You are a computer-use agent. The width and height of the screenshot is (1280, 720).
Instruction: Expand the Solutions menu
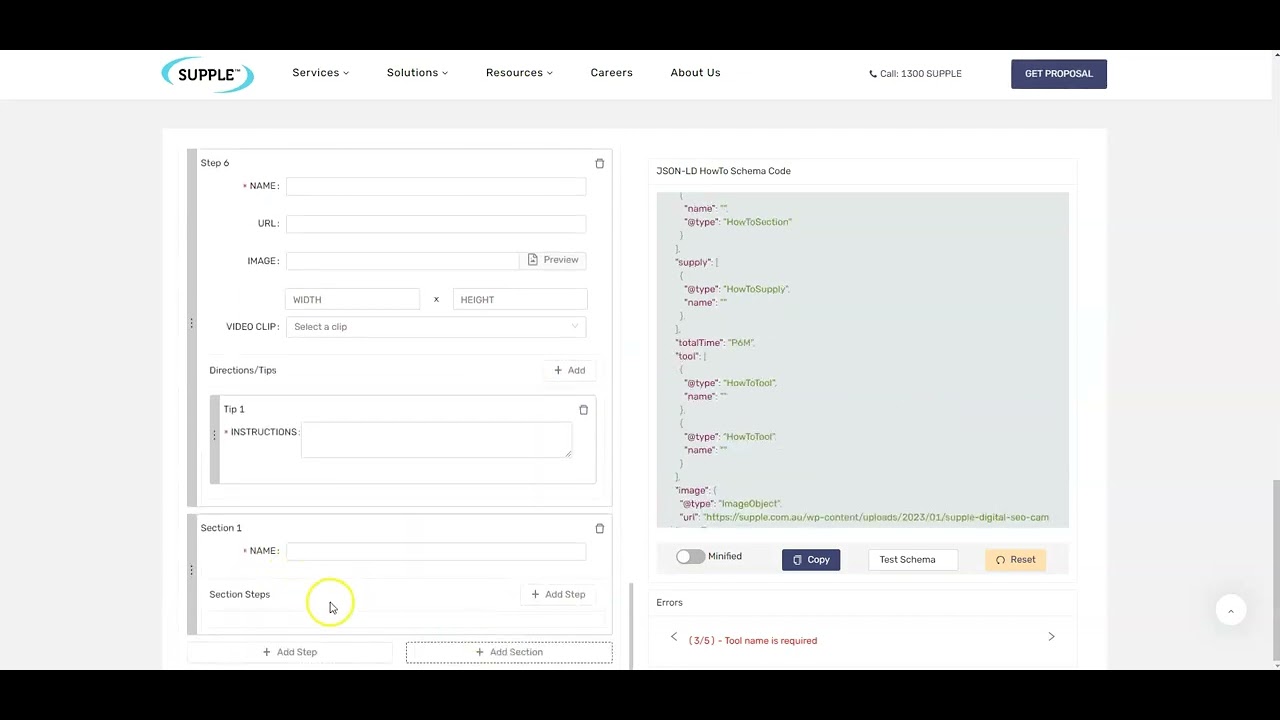click(417, 73)
